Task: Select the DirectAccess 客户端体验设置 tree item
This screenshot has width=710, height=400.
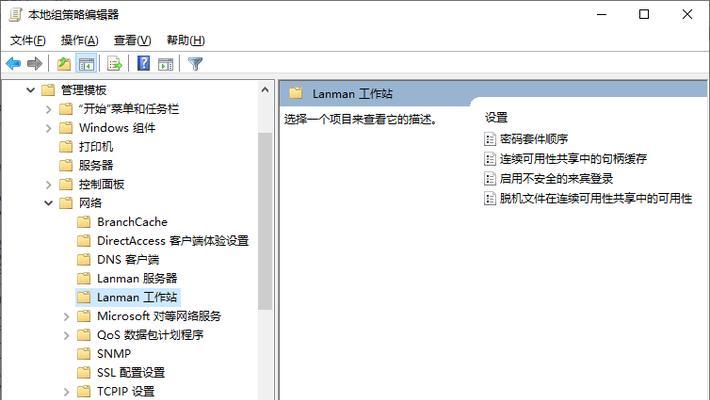Action: click(173, 241)
